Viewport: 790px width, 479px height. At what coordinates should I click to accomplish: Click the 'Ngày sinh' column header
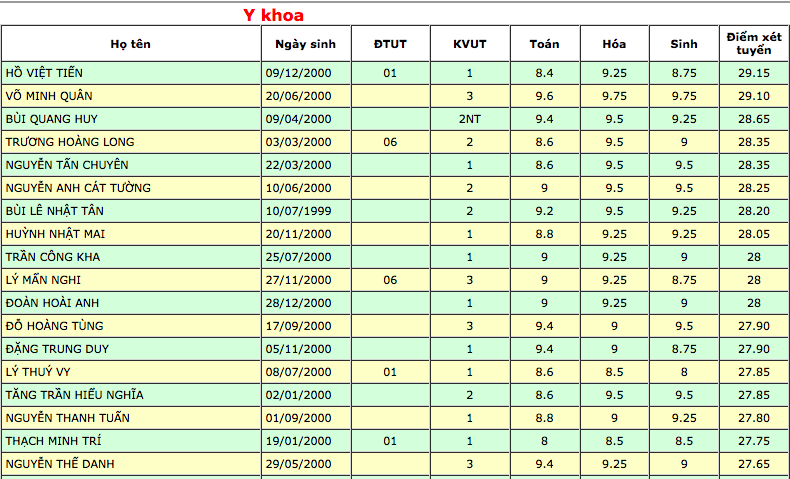(x=306, y=44)
